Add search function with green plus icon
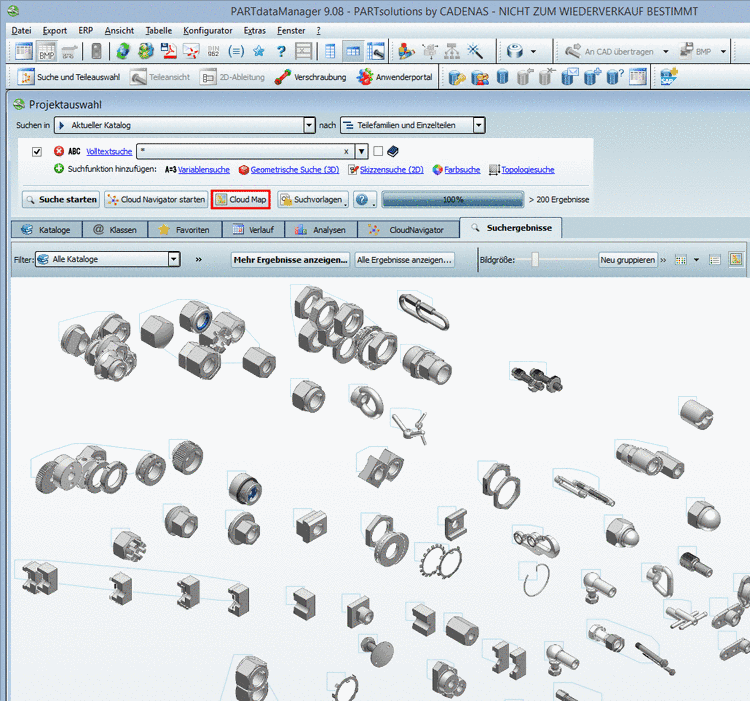This screenshot has height=701, width=750. click(x=59, y=168)
